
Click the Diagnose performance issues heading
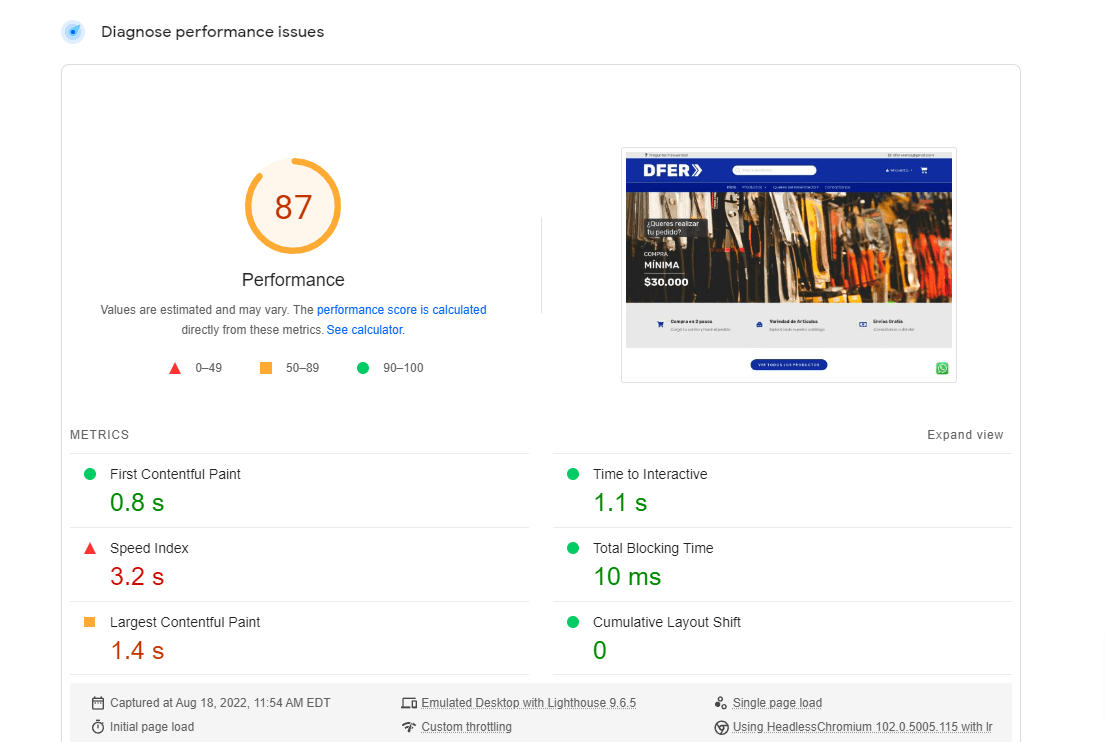pyautogui.click(x=213, y=32)
